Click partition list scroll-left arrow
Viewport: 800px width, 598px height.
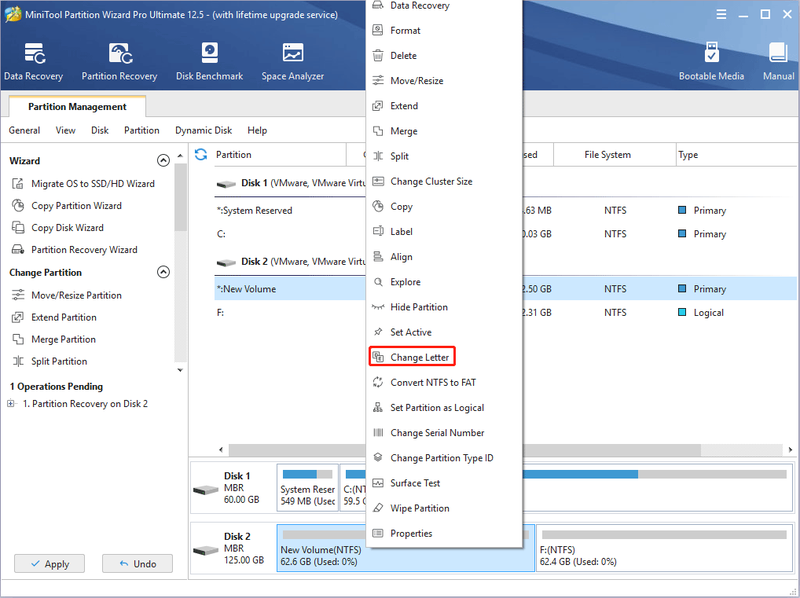point(221,450)
